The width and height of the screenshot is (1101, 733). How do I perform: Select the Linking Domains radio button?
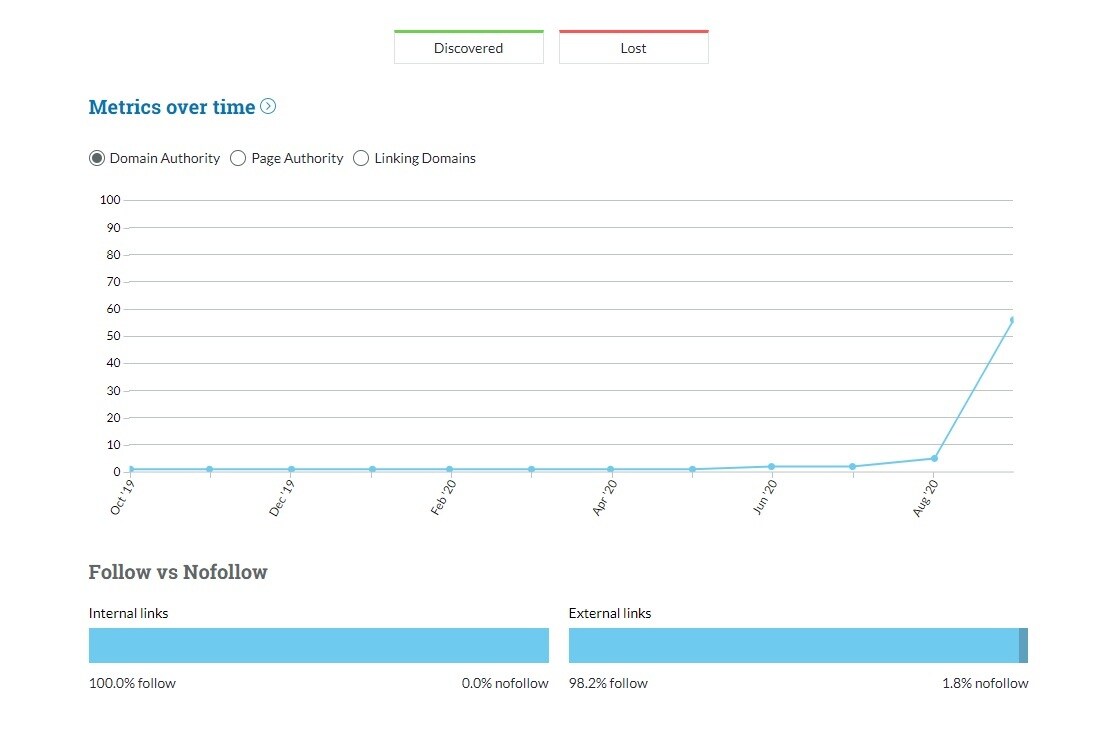[361, 158]
